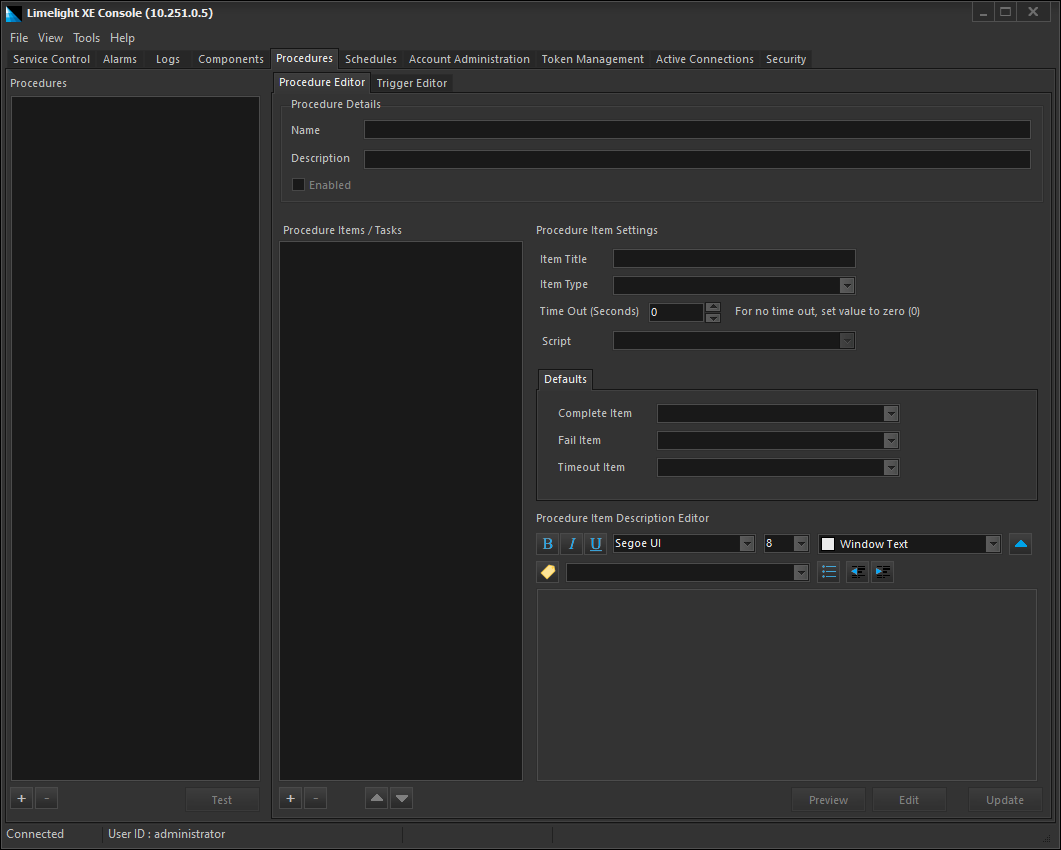This screenshot has width=1061, height=850.
Task: Toggle italic formatting in description editor
Action: click(x=572, y=543)
